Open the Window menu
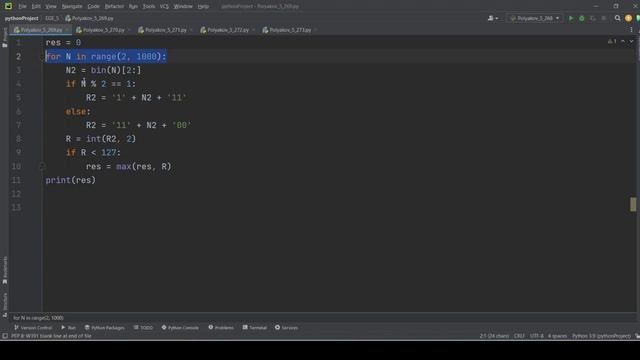 (x=183, y=7)
